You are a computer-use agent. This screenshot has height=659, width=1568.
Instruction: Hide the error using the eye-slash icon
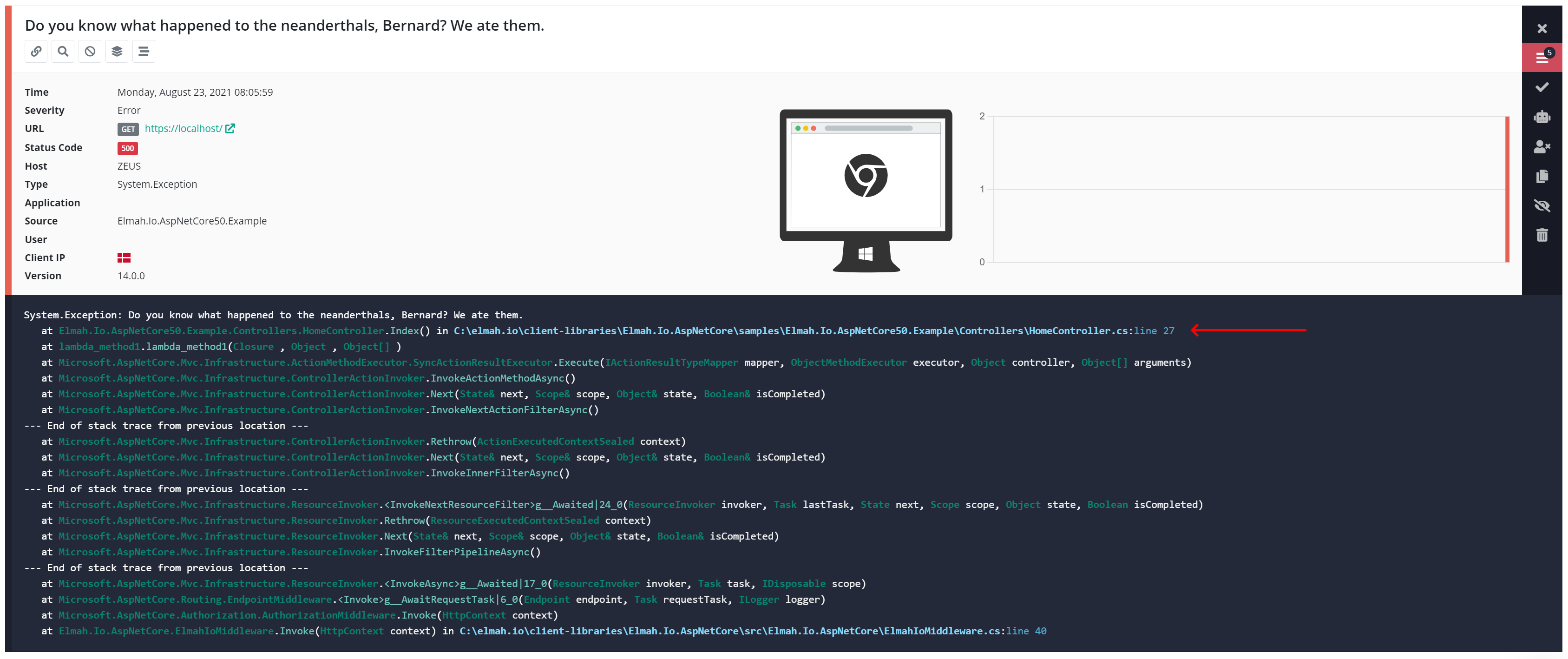pos(1542,205)
